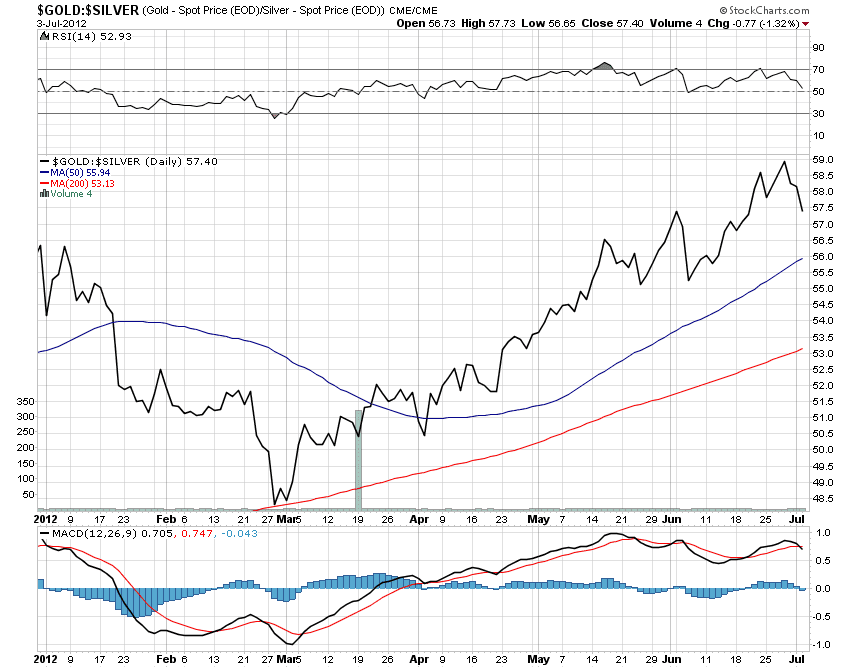Click the $GOLD:$SILVER chart title
This screenshot has width=850, height=668.
tap(88, 10)
